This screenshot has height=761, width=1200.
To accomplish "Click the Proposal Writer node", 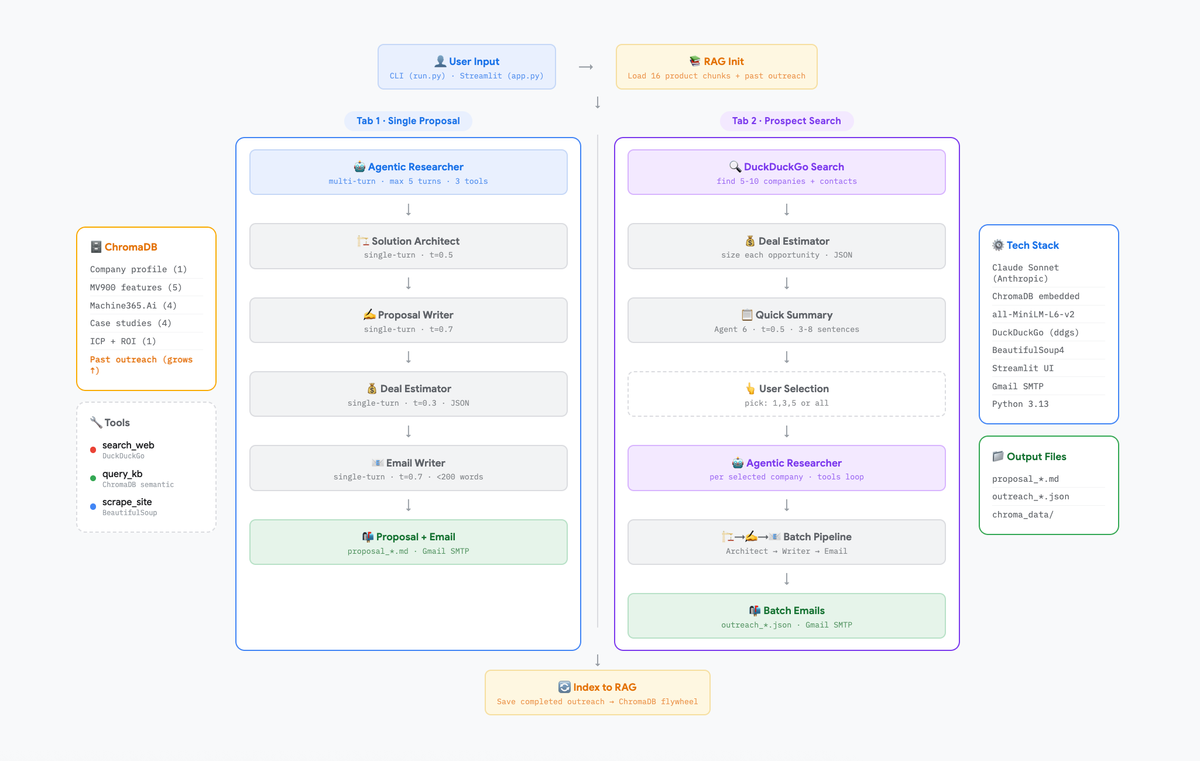I will coord(408,320).
